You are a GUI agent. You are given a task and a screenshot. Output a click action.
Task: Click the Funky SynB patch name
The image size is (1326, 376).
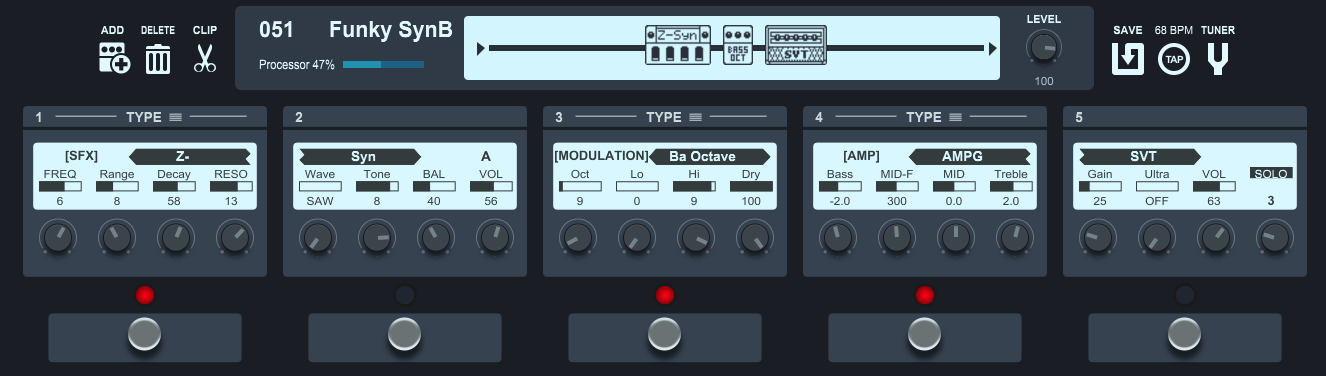(391, 30)
